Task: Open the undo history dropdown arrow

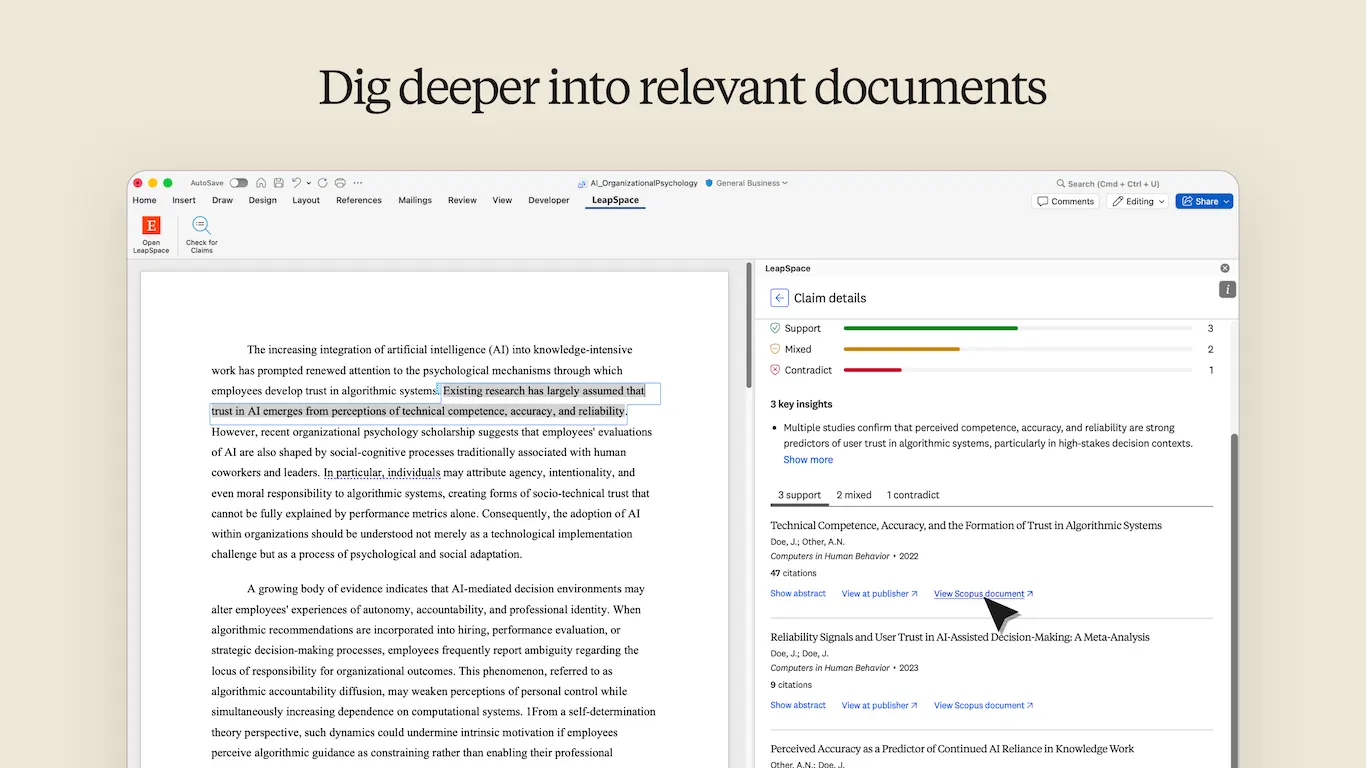Action: click(308, 183)
